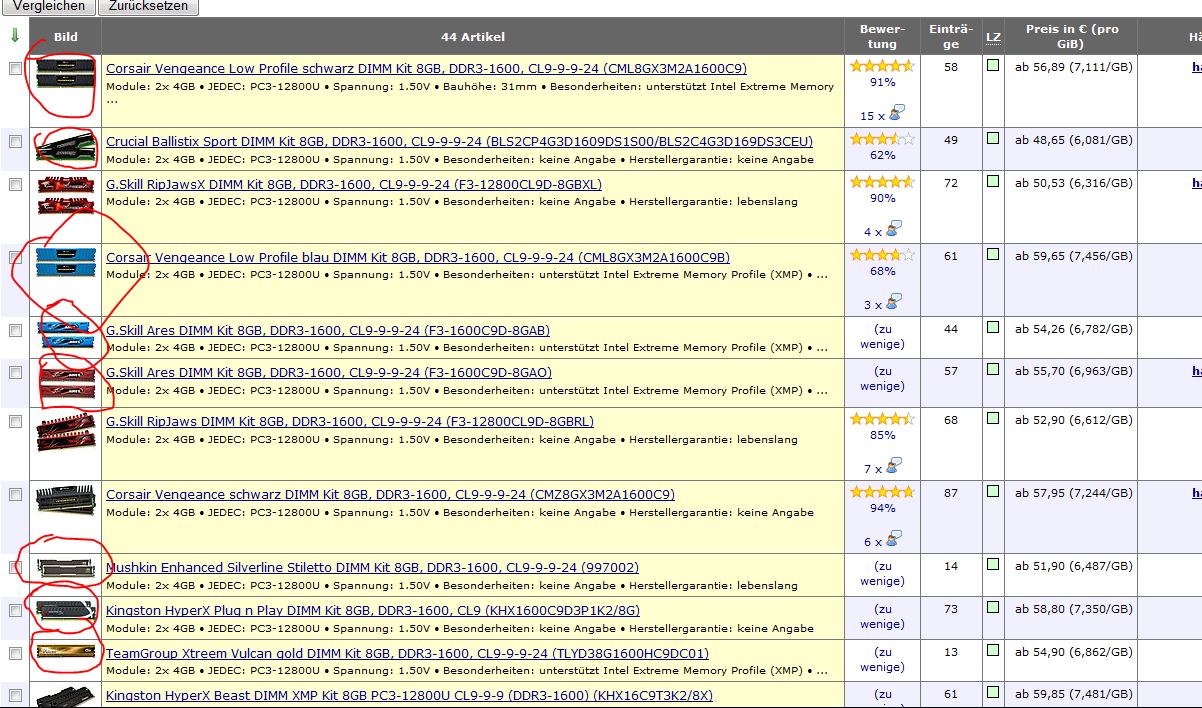Viewport: 1202px width, 708px height.
Task: Click star rating of G.Skill RipJaws F3-12800CL9D-8GBRL
Action: pos(882,420)
